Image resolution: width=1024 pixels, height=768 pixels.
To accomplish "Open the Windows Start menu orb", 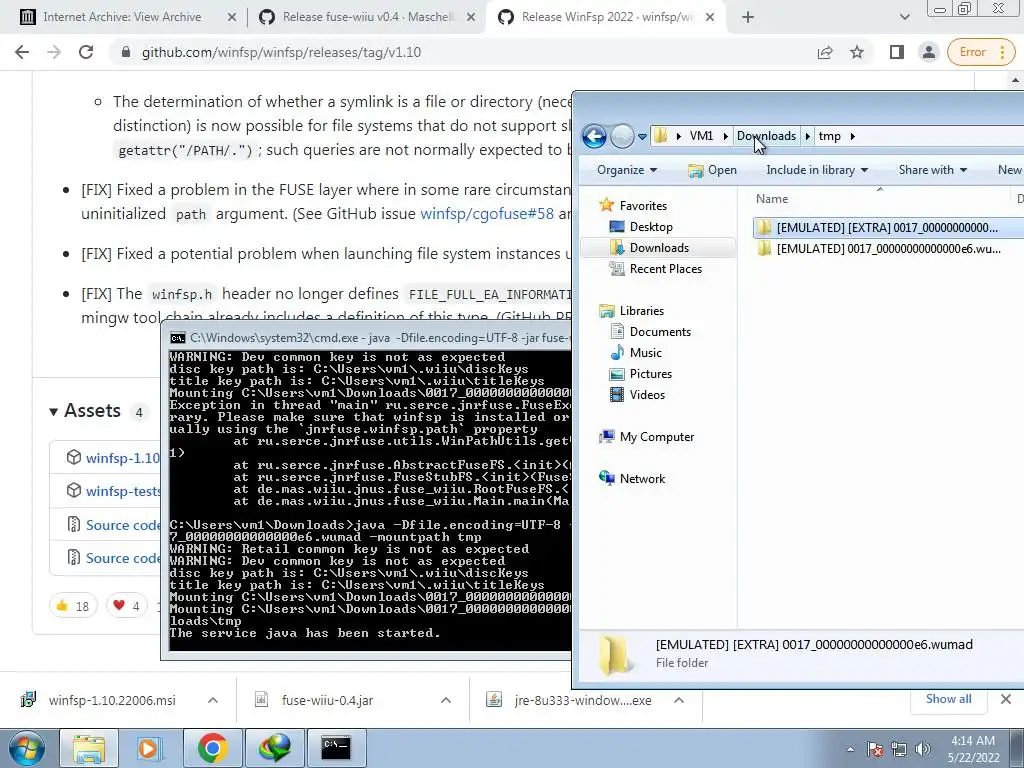I will point(27,748).
